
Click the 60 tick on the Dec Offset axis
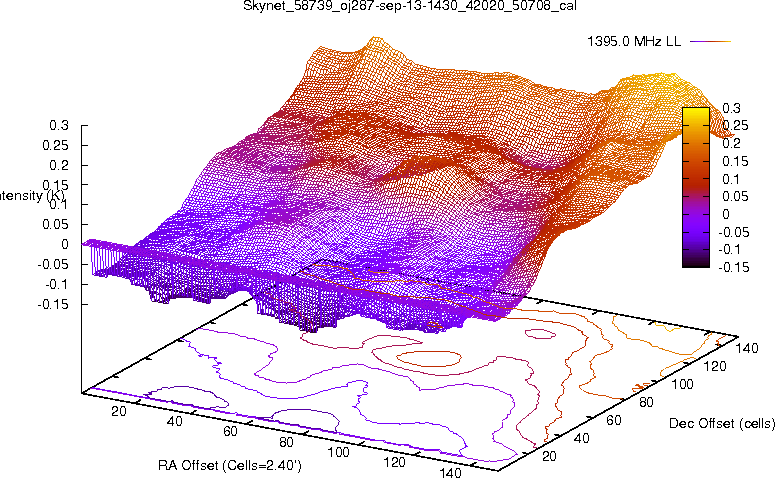tap(614, 420)
